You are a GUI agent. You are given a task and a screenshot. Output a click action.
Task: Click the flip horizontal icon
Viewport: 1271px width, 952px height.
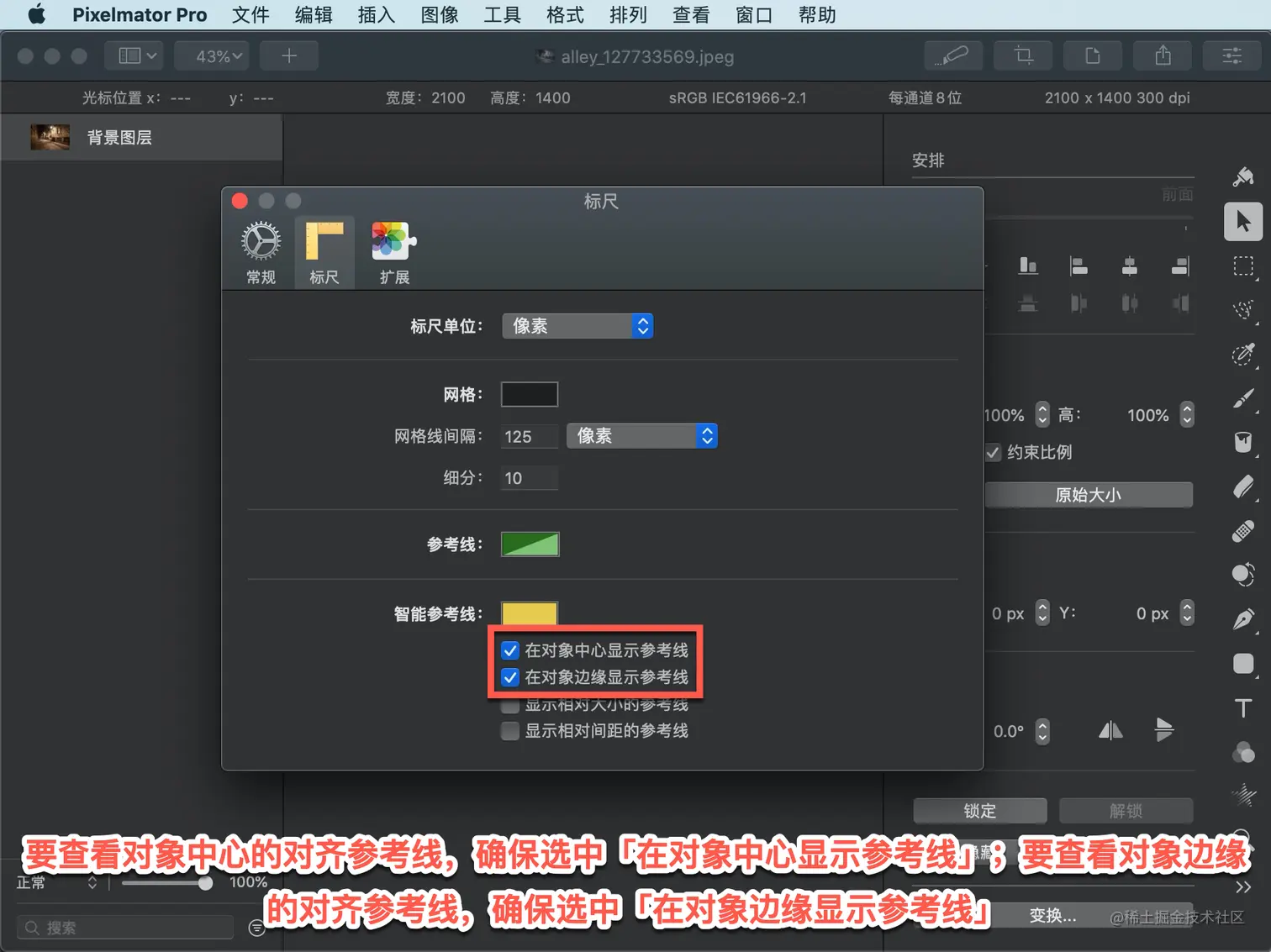1110,730
